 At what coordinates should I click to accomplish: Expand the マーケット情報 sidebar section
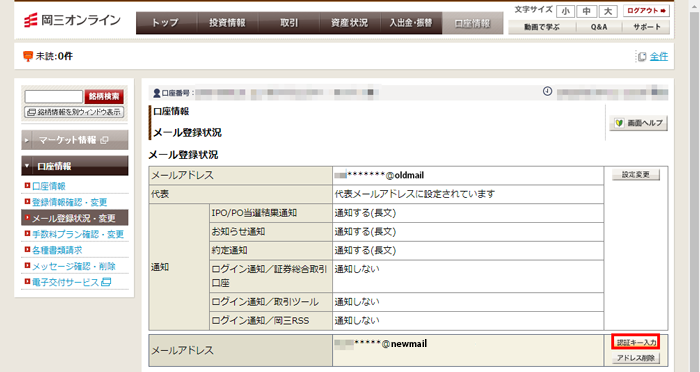[75, 140]
